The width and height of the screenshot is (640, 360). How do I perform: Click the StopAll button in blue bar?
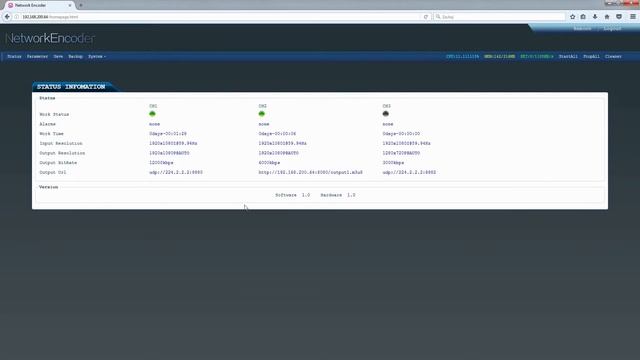click(591, 56)
